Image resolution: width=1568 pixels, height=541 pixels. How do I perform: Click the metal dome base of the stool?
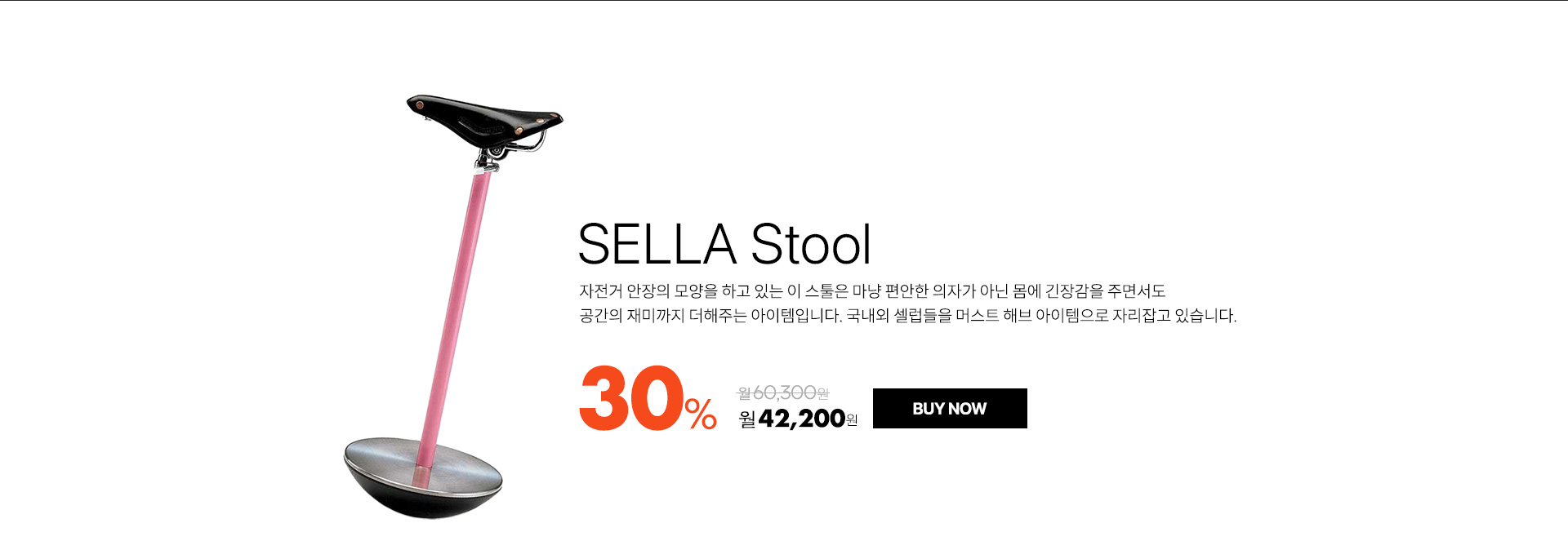pos(422,481)
